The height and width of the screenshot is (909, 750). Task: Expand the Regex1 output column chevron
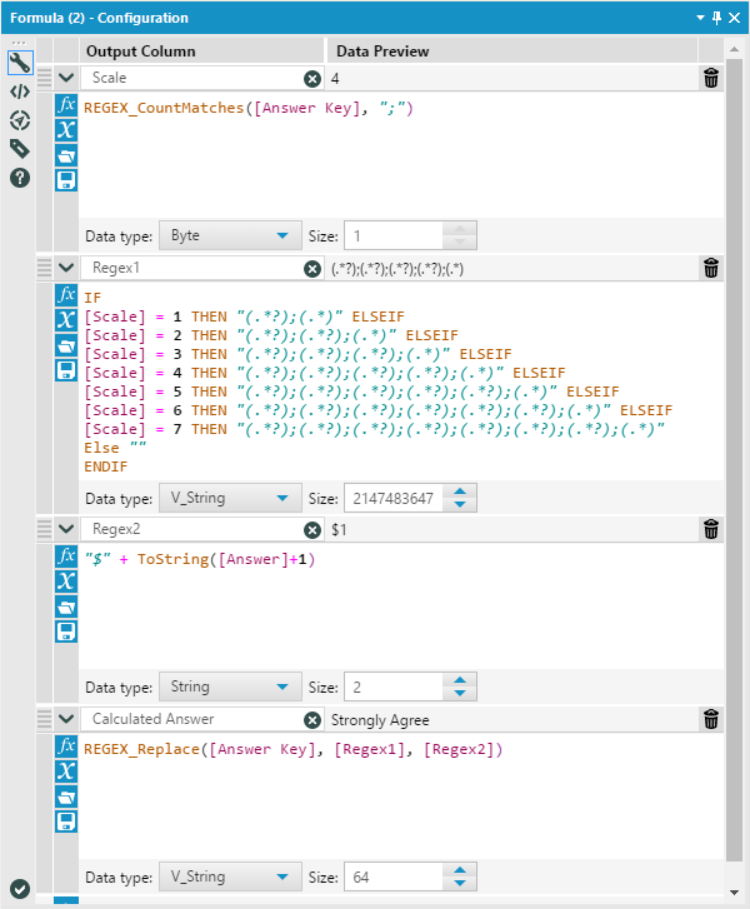[x=66, y=268]
